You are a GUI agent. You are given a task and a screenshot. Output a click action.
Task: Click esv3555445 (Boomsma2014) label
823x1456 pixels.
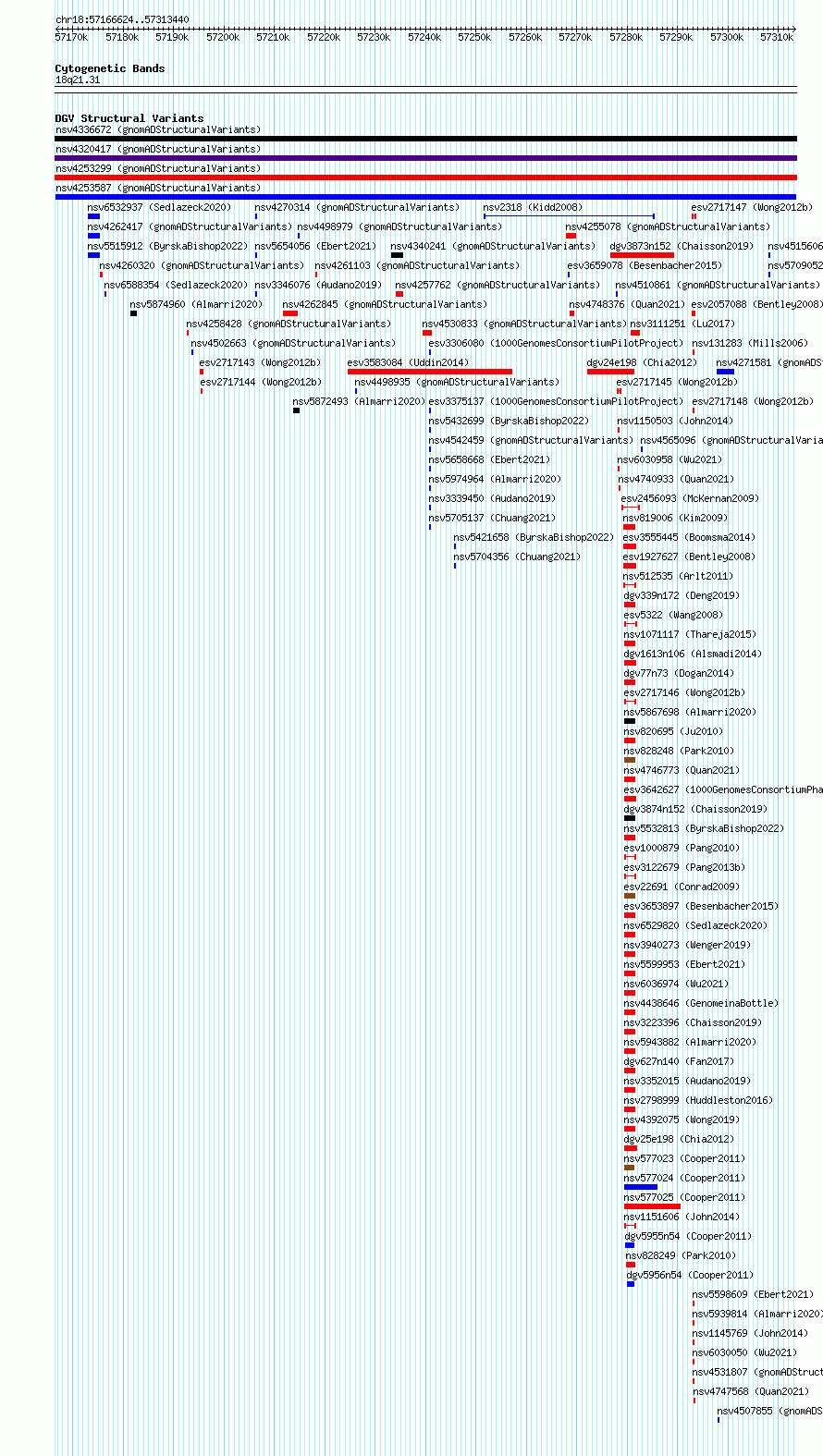[689, 537]
